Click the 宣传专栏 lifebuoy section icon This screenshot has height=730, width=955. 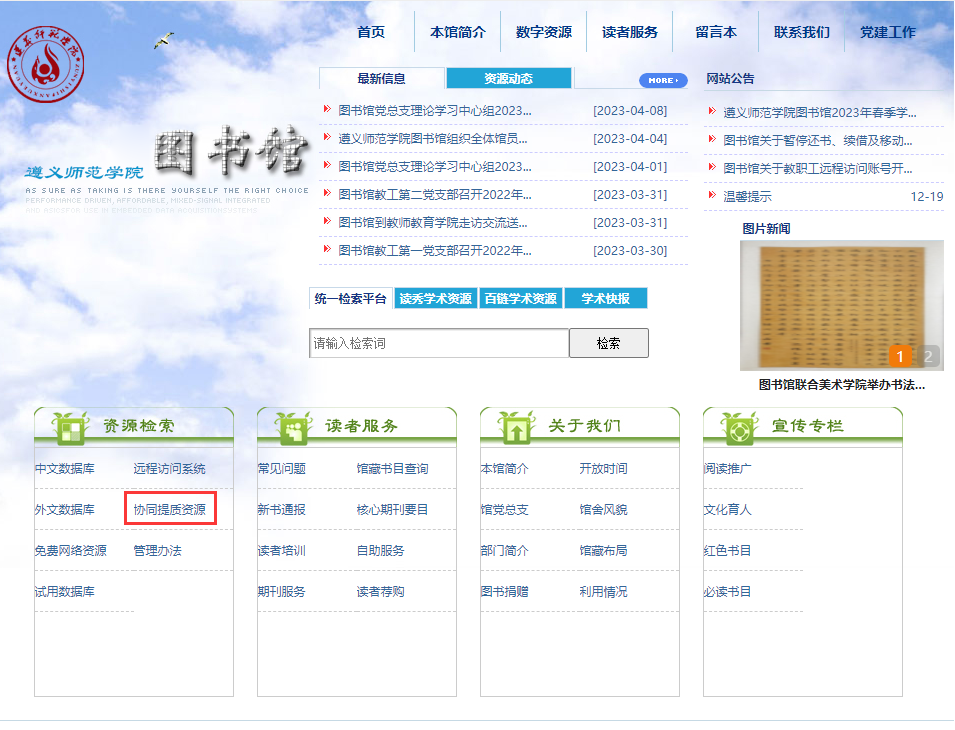pyautogui.click(x=738, y=427)
